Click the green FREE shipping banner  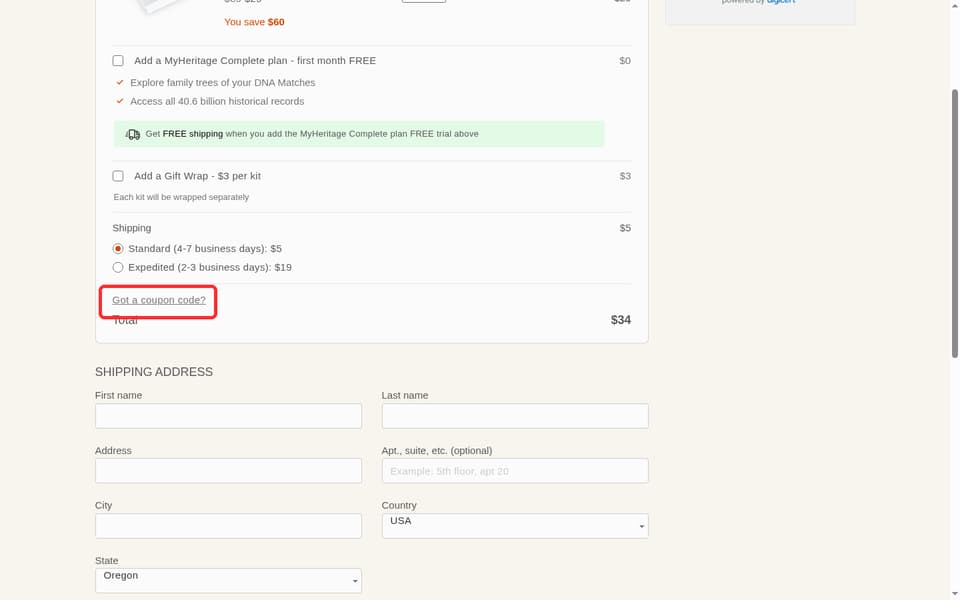click(359, 134)
